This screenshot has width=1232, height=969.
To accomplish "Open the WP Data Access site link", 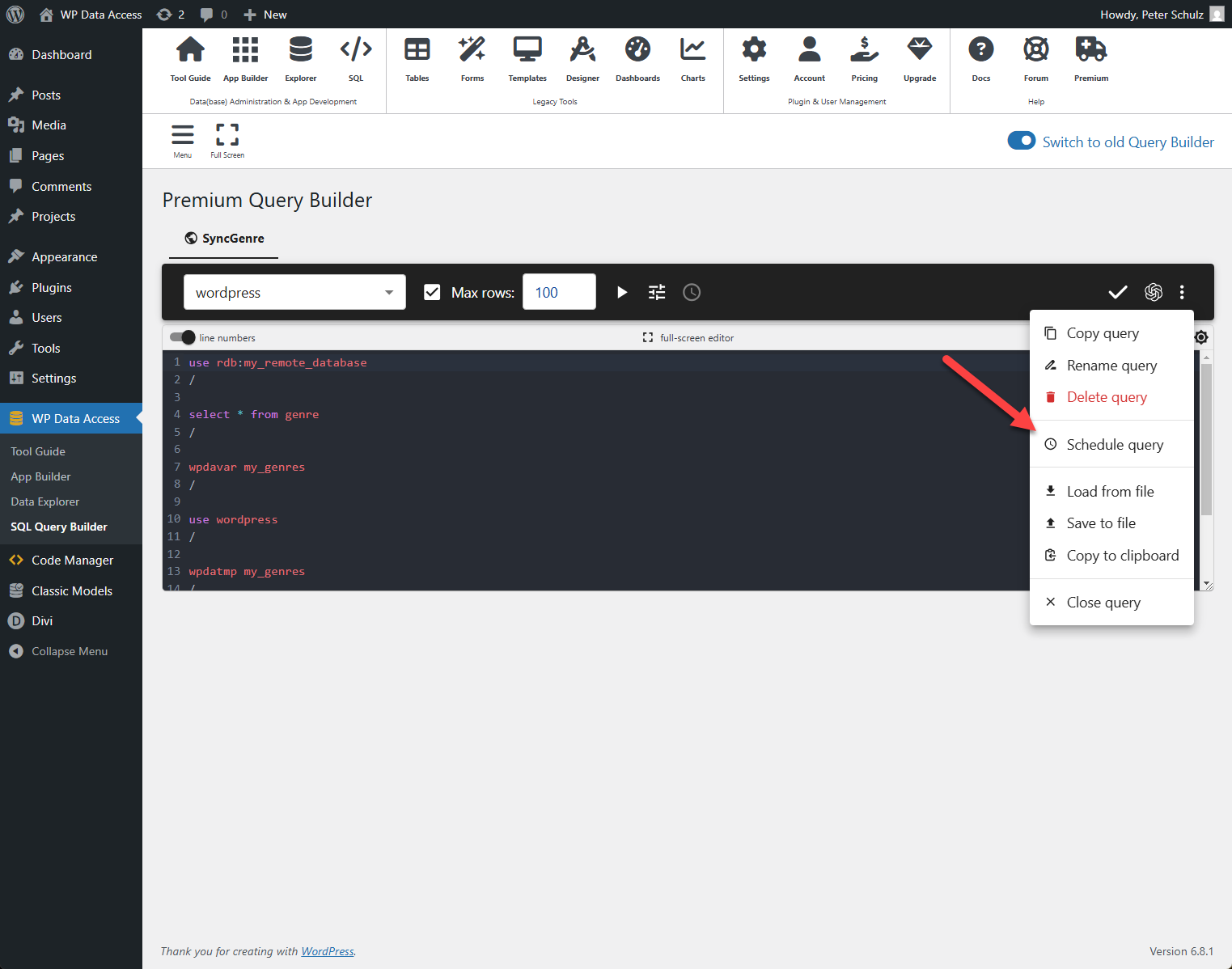I will (91, 15).
